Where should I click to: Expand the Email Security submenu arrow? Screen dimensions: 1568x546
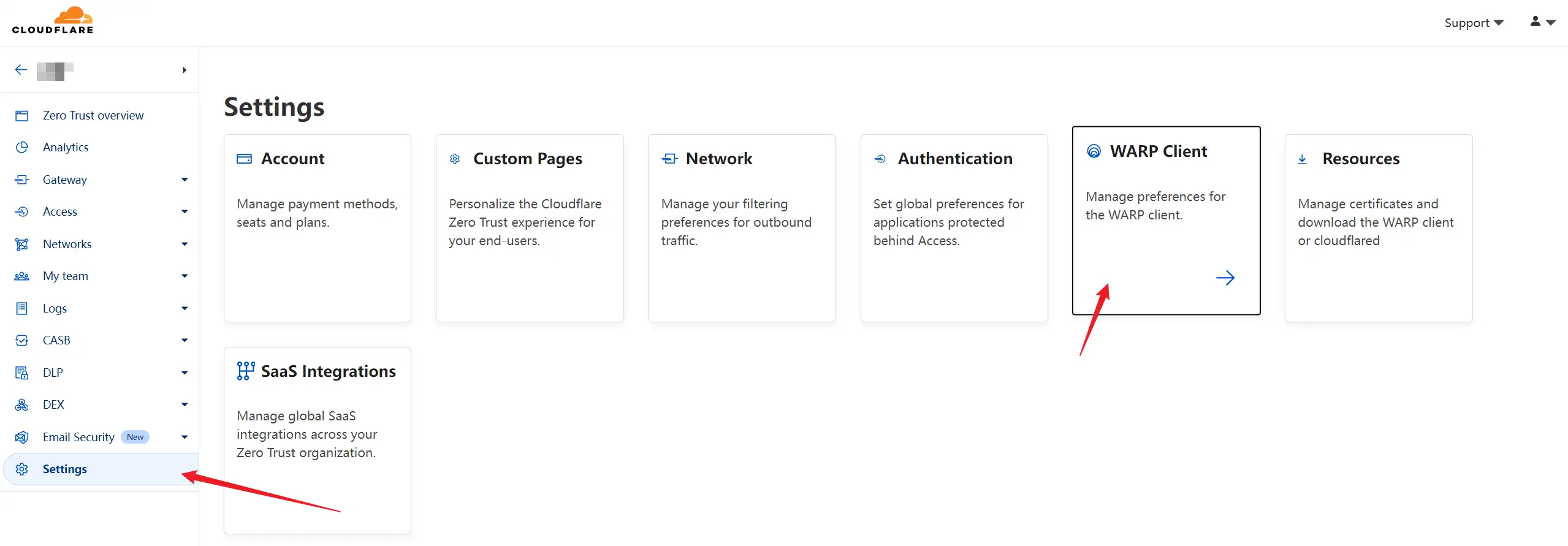pos(185,438)
